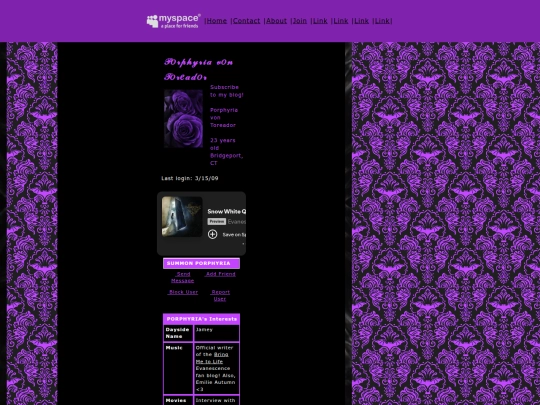
Task: Open the Contact navigation link
Action: tap(247, 21)
